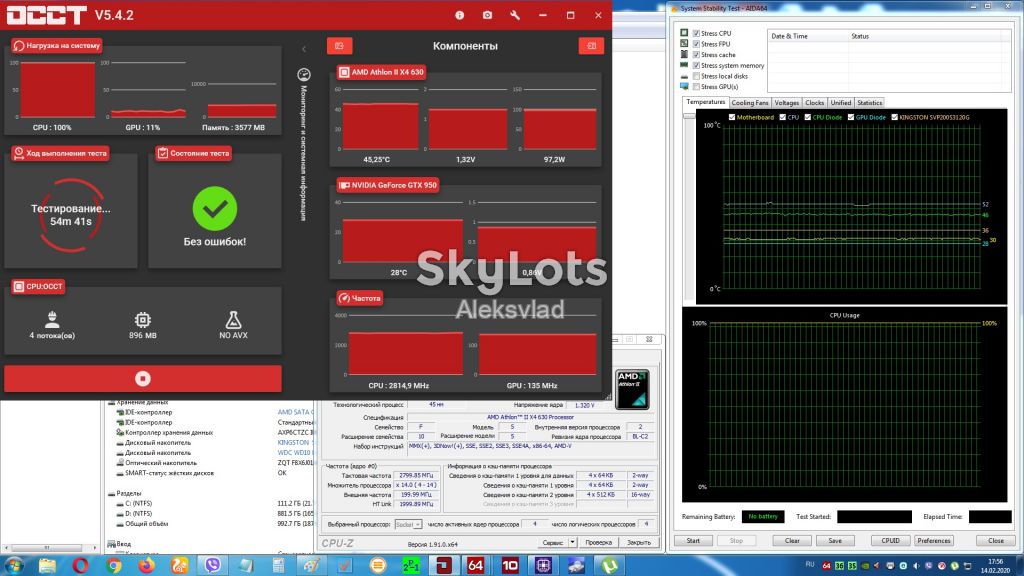Toggle KINGSTON SVP200S3120G graph checkbox
Screen dimensions: 1024x576
(x=895, y=118)
